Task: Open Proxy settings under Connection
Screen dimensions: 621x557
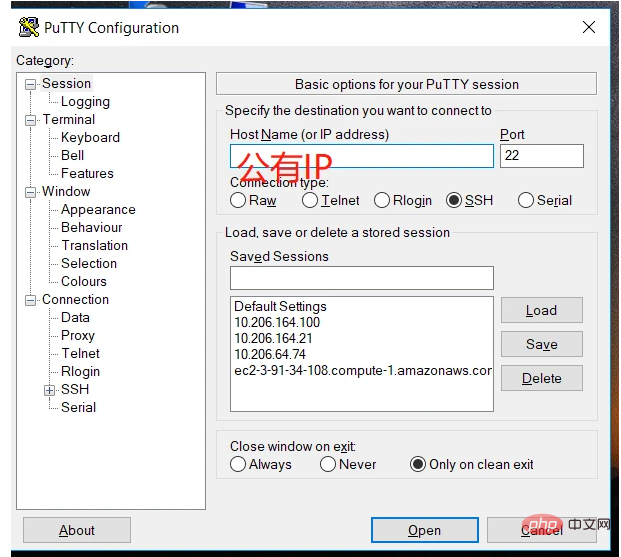Action: click(77, 336)
